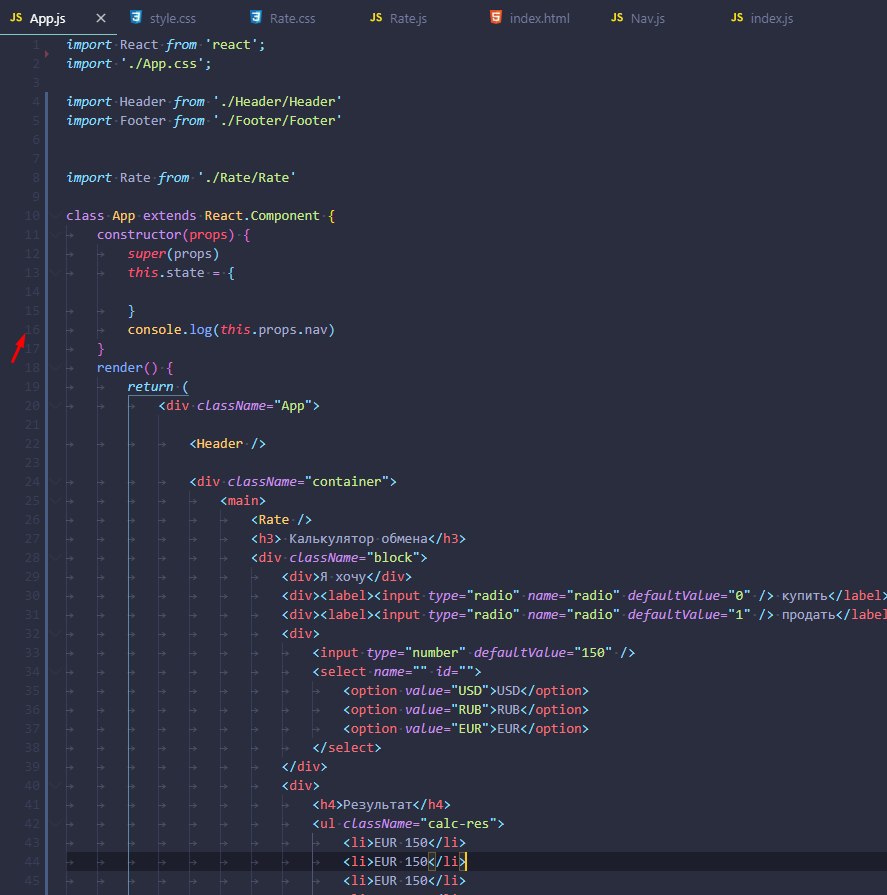
Task: Click 'Я хочу' div text
Action: (343, 576)
